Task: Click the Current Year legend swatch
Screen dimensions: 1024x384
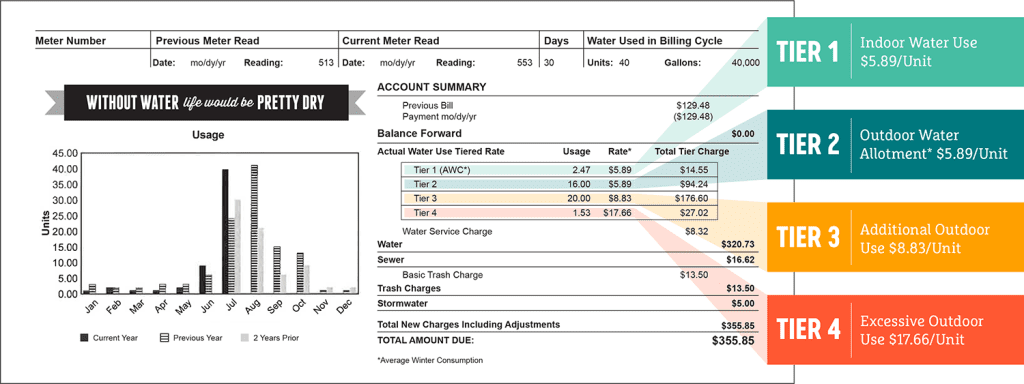Action: (84, 338)
